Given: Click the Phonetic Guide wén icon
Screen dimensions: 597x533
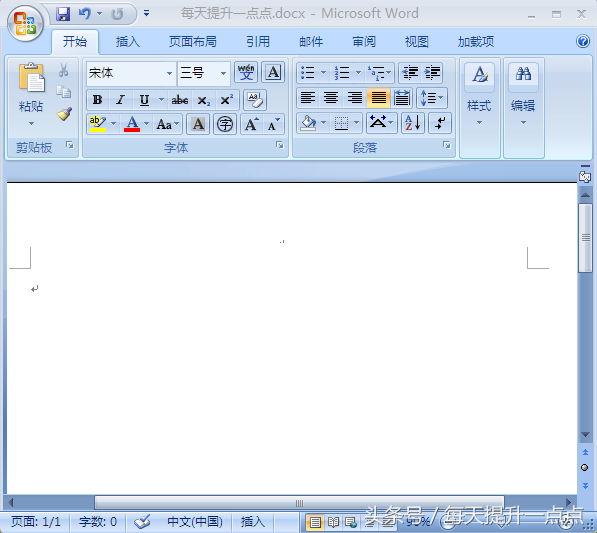Looking at the screenshot, I should (x=246, y=72).
